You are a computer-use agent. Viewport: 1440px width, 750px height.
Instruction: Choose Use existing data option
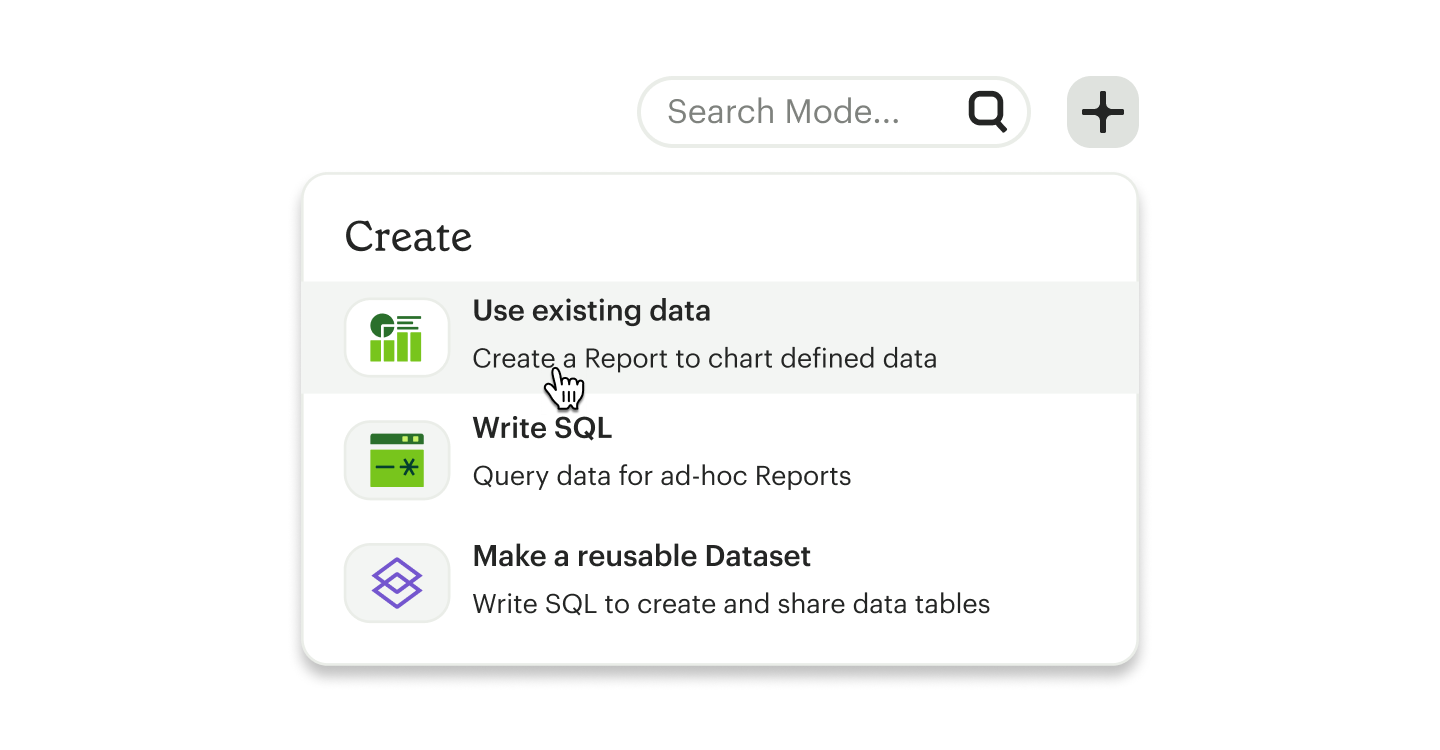[x=591, y=311]
